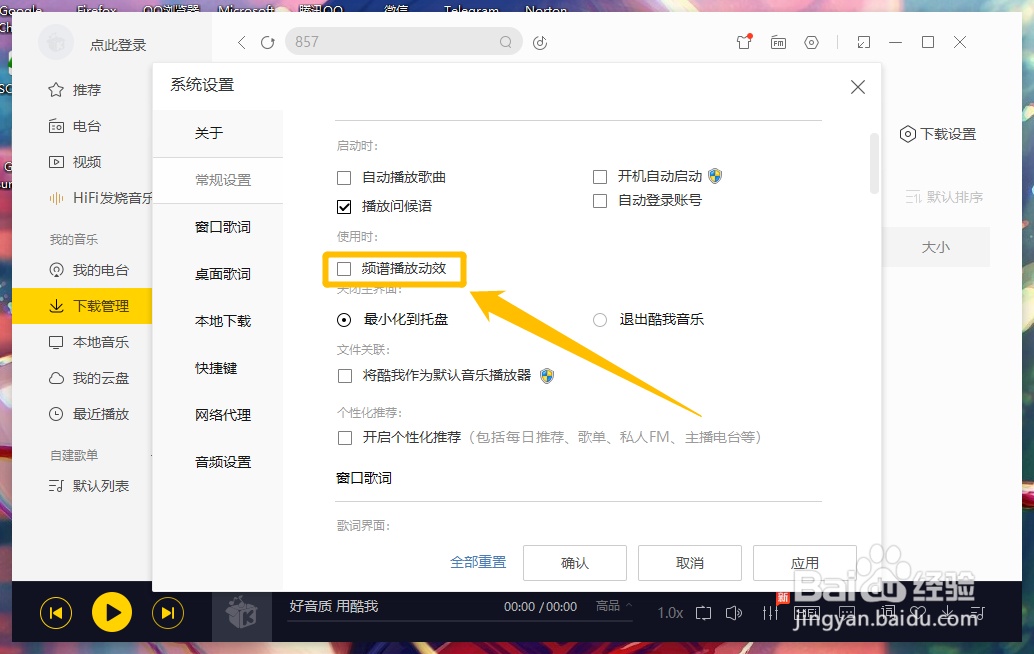The image size is (1034, 654).
Task: Uncheck 播放问候语 checkbox
Action: click(344, 207)
